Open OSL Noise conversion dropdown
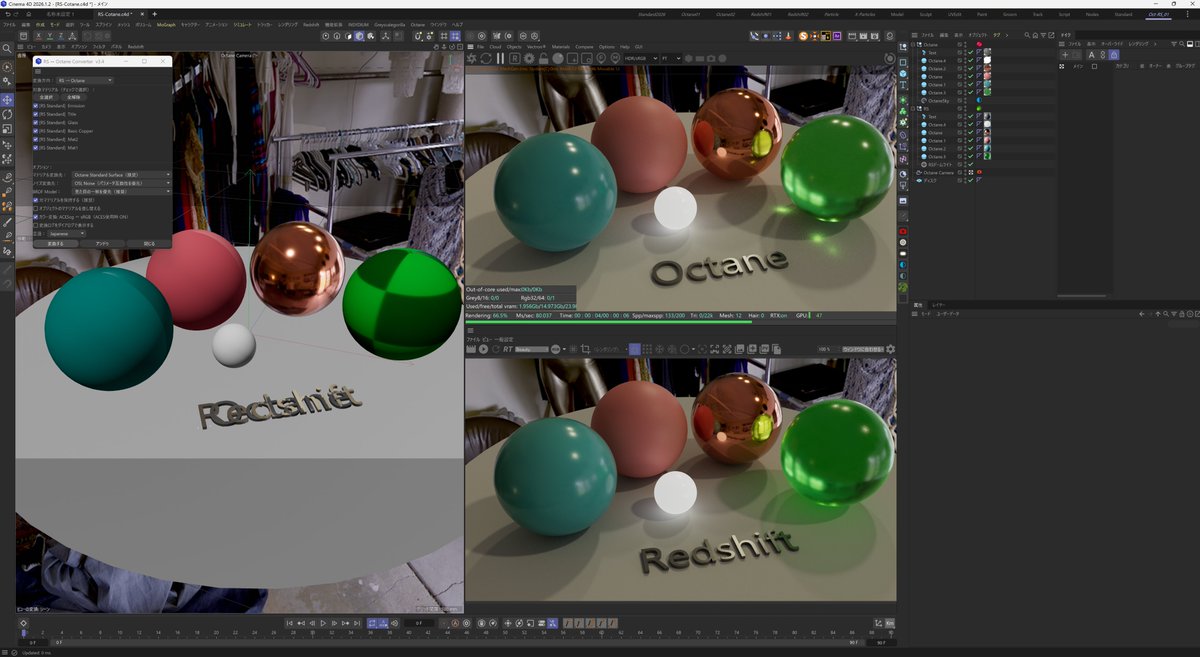 click(121, 183)
